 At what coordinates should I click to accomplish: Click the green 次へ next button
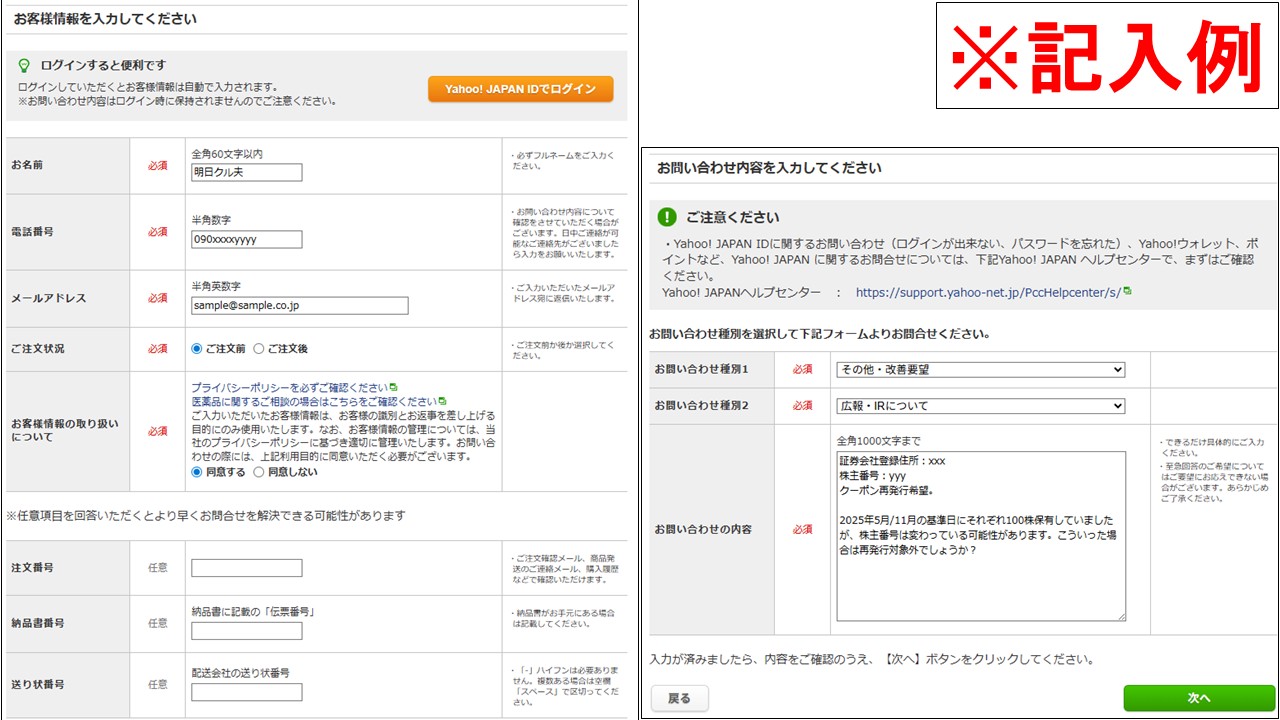(1198, 698)
